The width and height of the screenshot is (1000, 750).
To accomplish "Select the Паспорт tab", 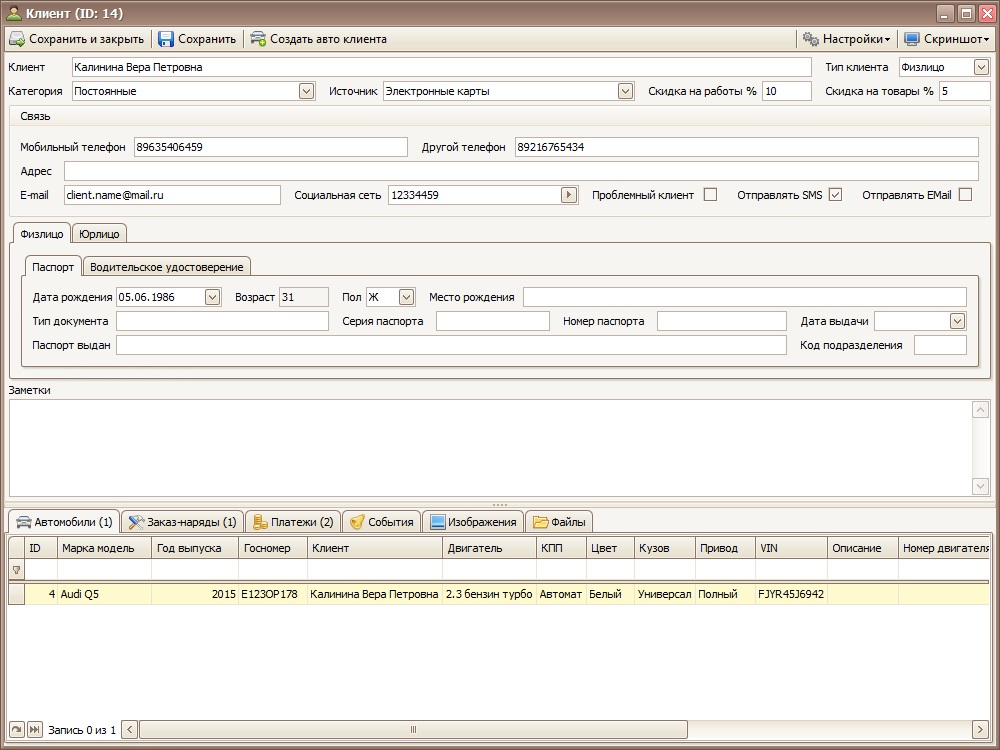I will pyautogui.click(x=53, y=267).
